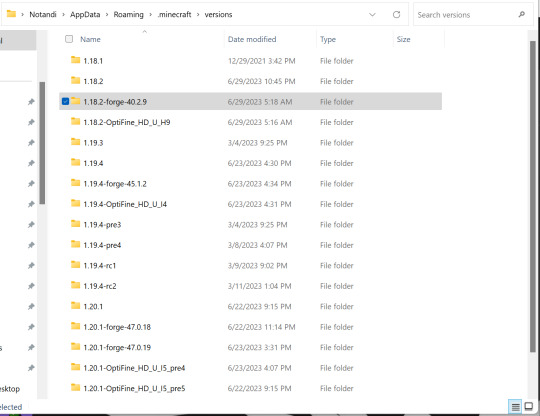Navigate to AppData breadcrumb
The height and width of the screenshot is (416, 540).
85,14
